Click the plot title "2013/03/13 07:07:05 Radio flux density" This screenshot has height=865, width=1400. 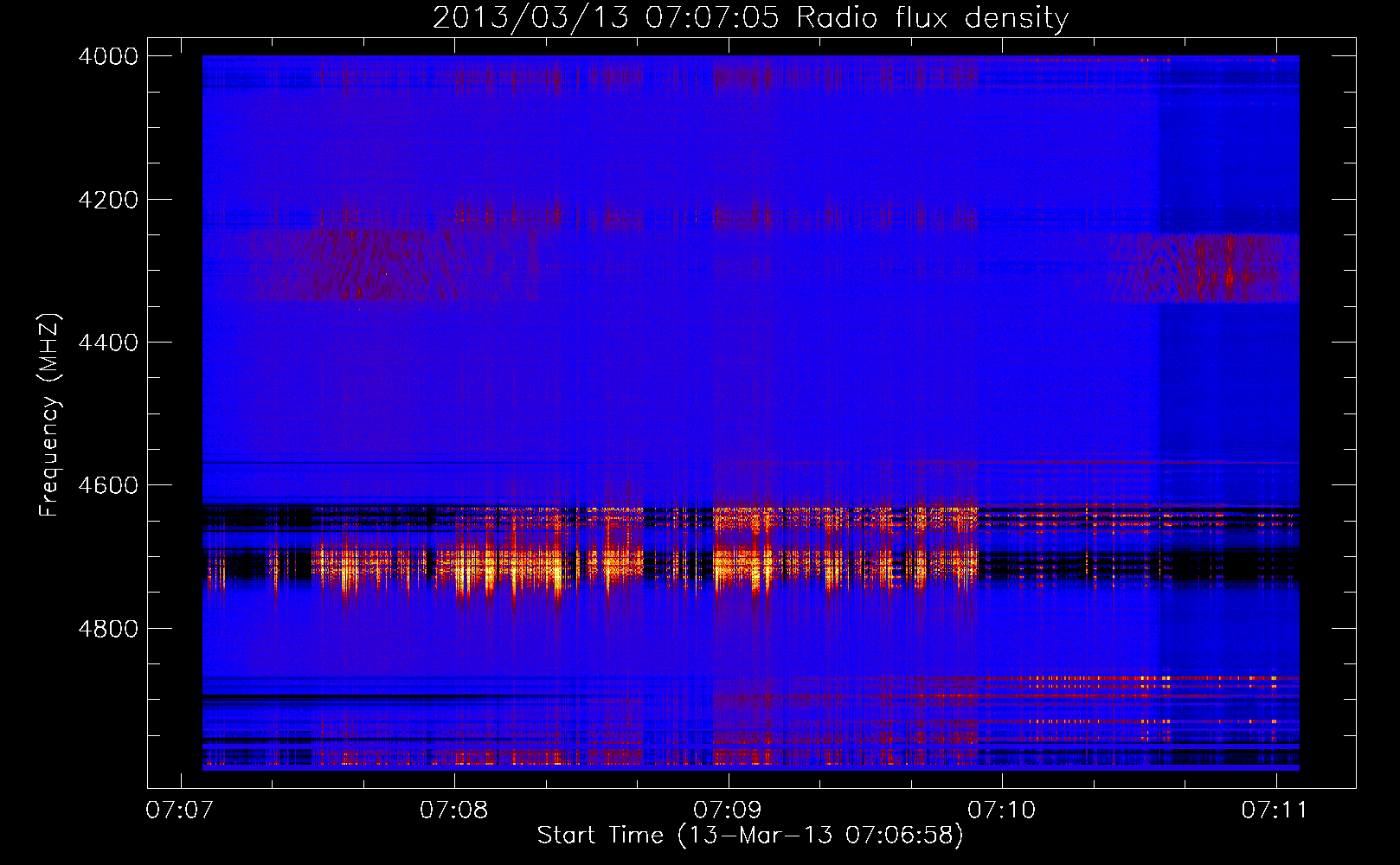coord(750,17)
